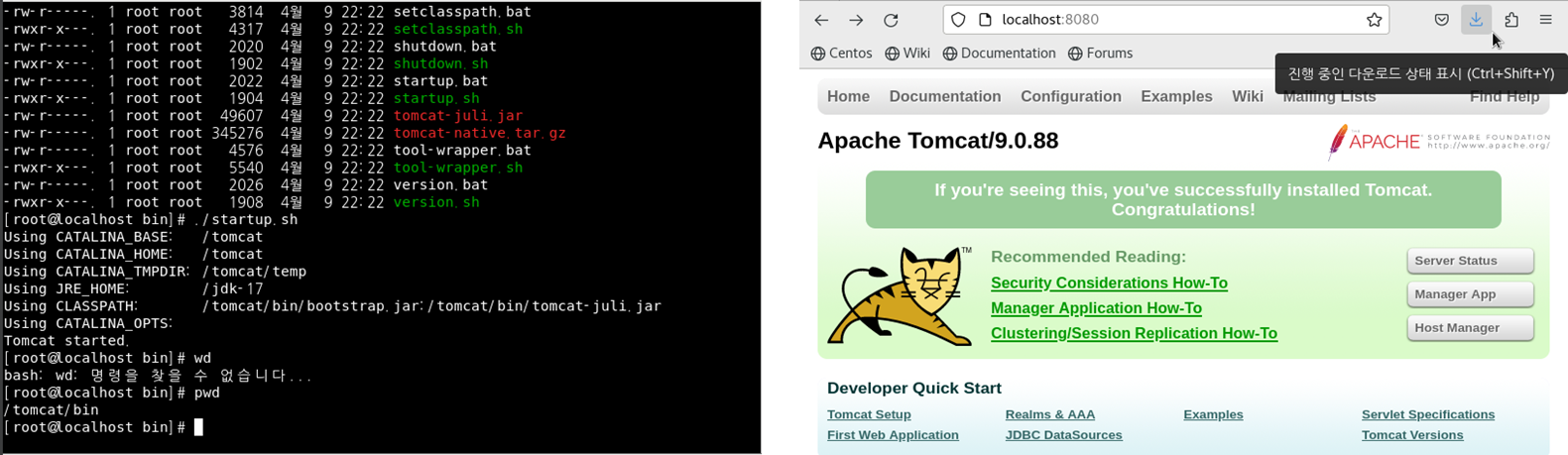
Task: Click the Manager App button
Action: pos(1470,294)
